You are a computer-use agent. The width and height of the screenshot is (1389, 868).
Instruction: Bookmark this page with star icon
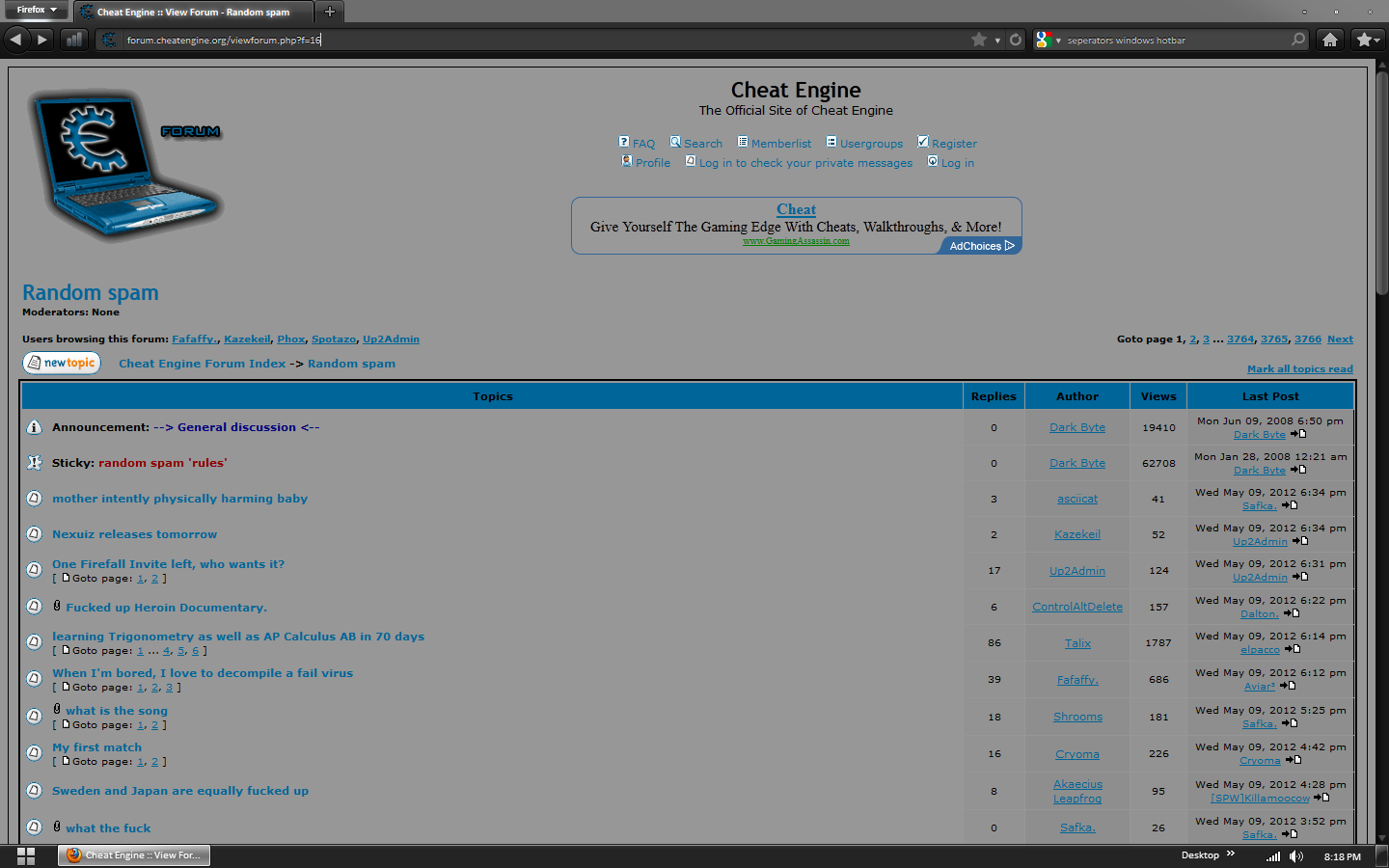(979, 40)
